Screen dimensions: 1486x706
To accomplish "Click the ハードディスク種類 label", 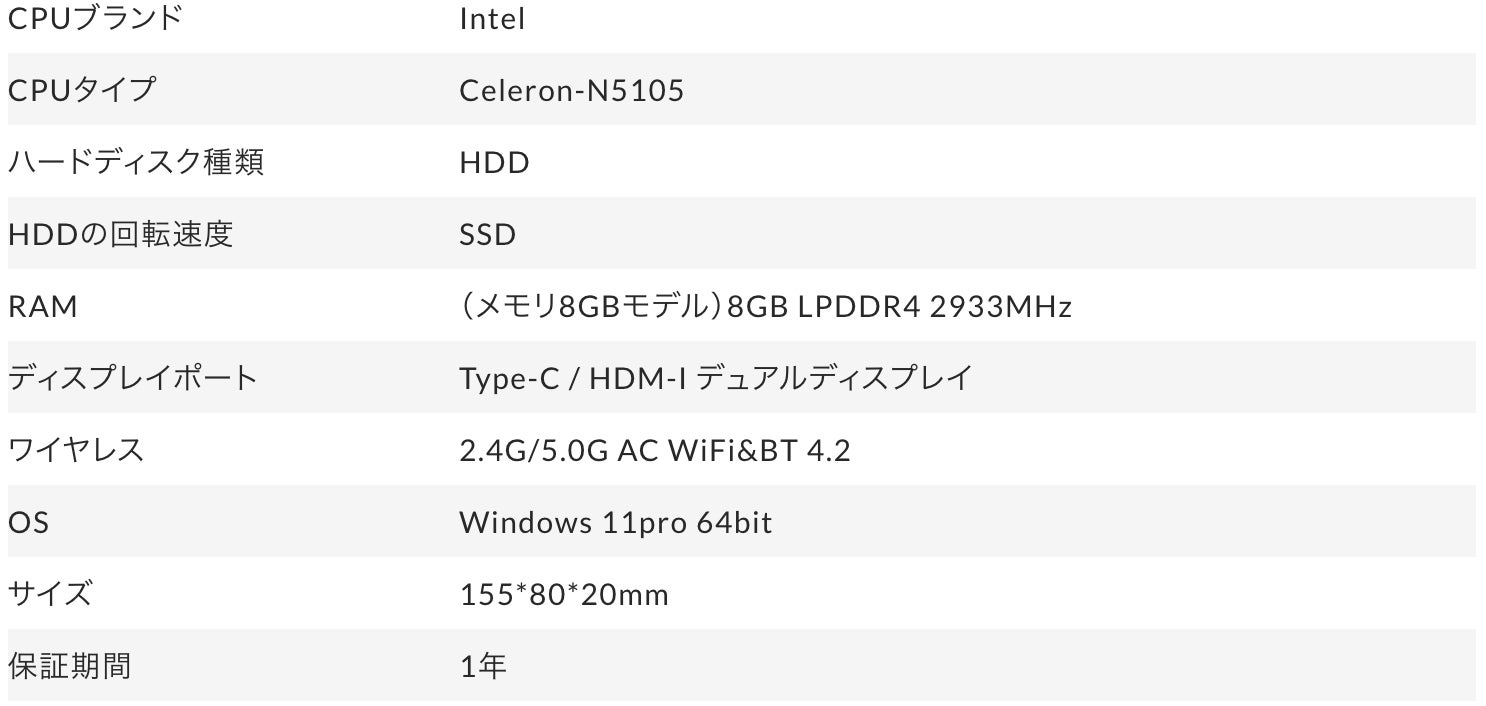I will click(x=136, y=162).
